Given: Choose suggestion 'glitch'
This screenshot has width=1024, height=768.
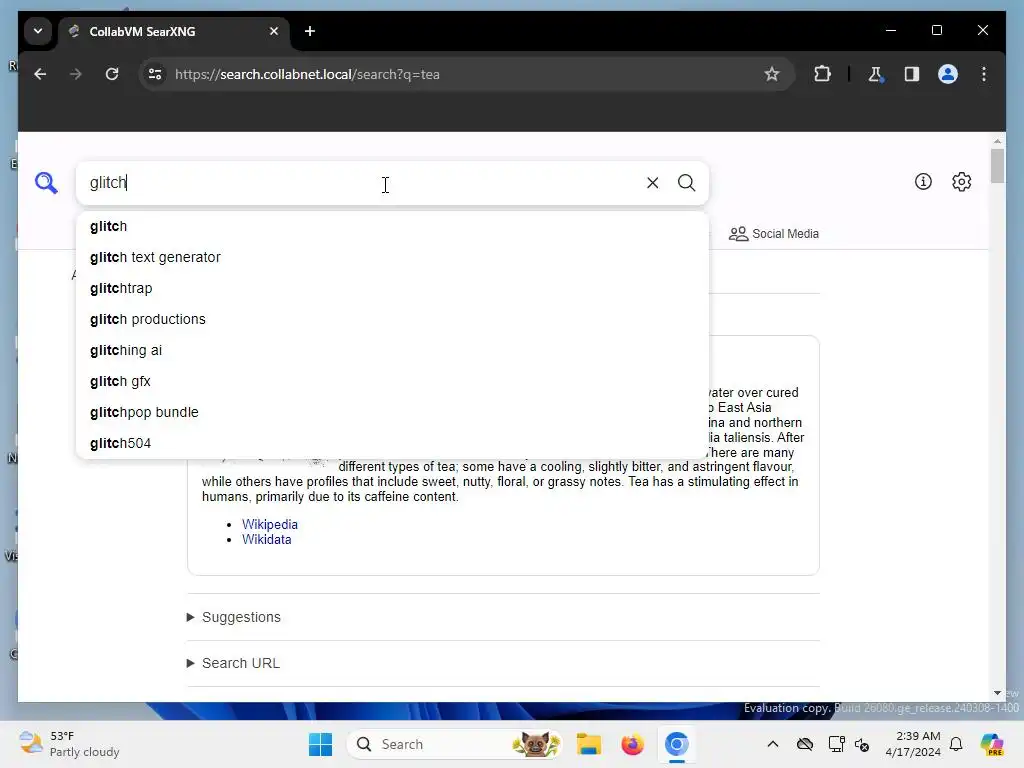Looking at the screenshot, I should (392, 227).
